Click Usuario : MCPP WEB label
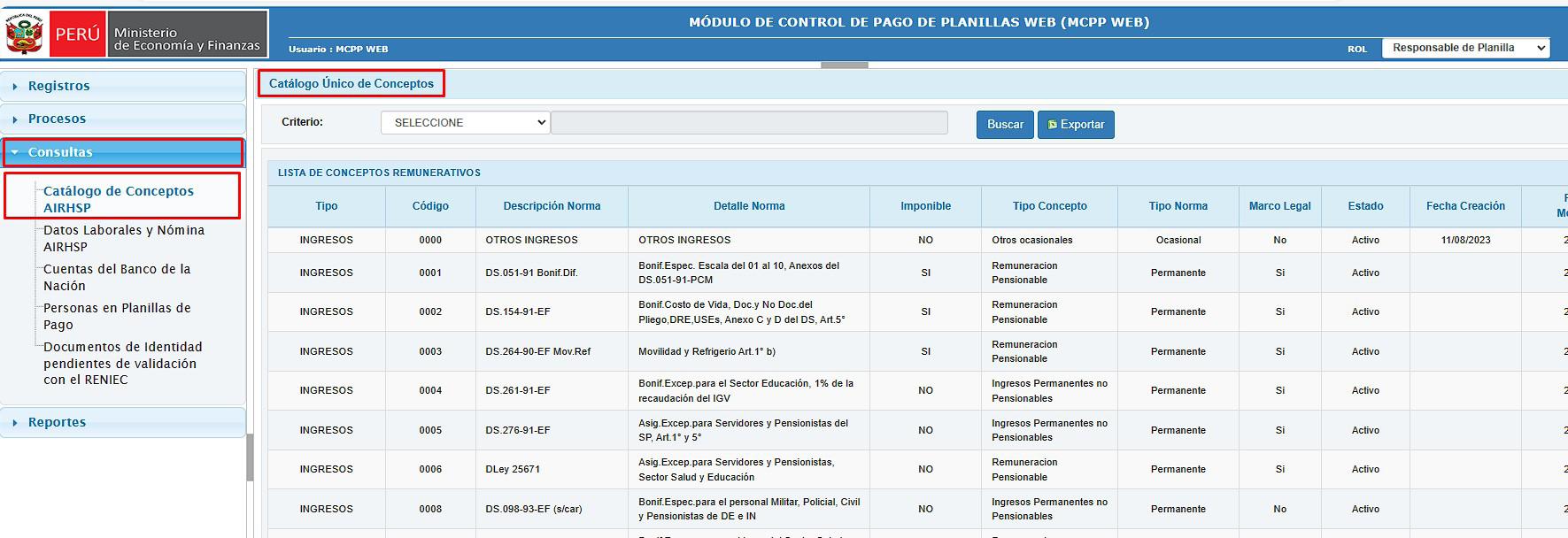Image resolution: width=1568 pixels, height=538 pixels. (338, 49)
